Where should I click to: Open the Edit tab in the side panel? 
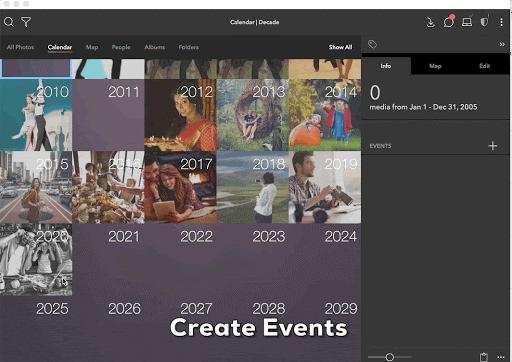(x=484, y=66)
